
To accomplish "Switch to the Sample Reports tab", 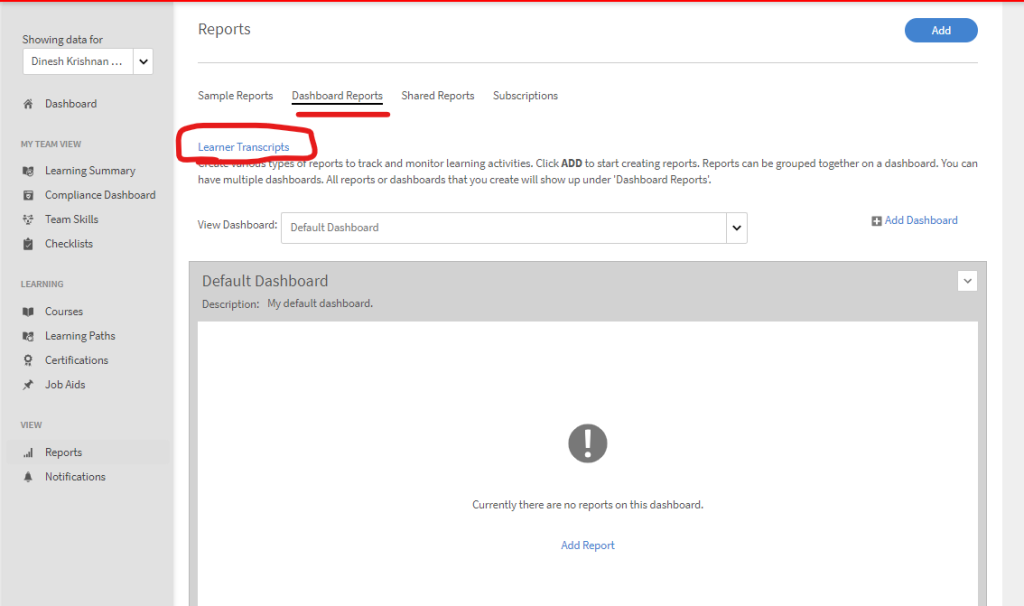I will click(x=235, y=96).
